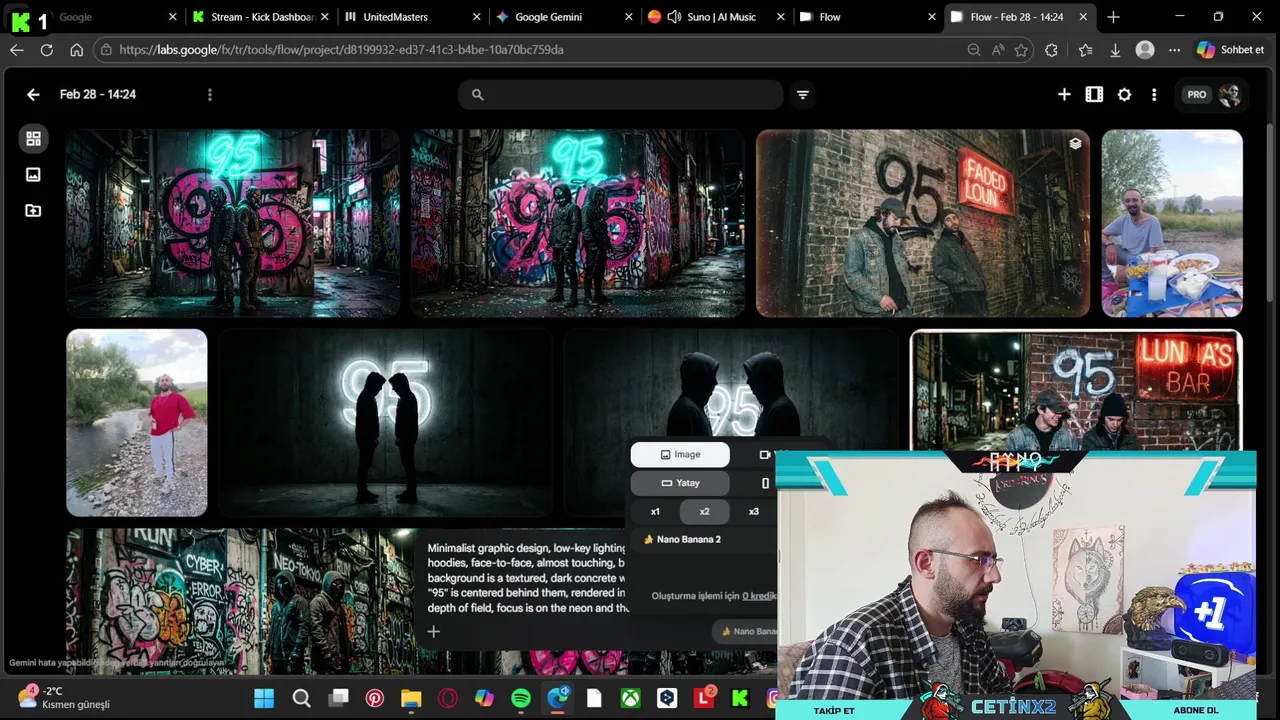This screenshot has width=1280, height=720.
Task: Choose the portrait orientation option
Action: (766, 483)
